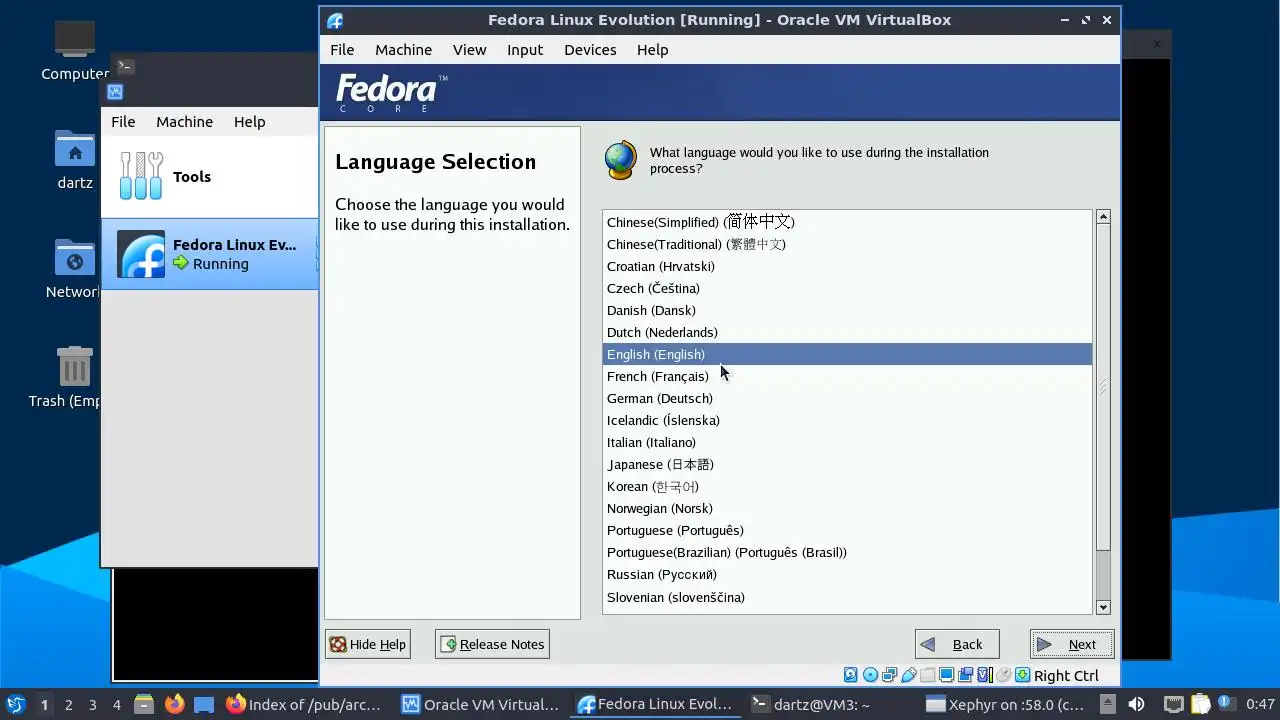Click the recording status icon
The image size is (1280, 720).
pos(965,675)
